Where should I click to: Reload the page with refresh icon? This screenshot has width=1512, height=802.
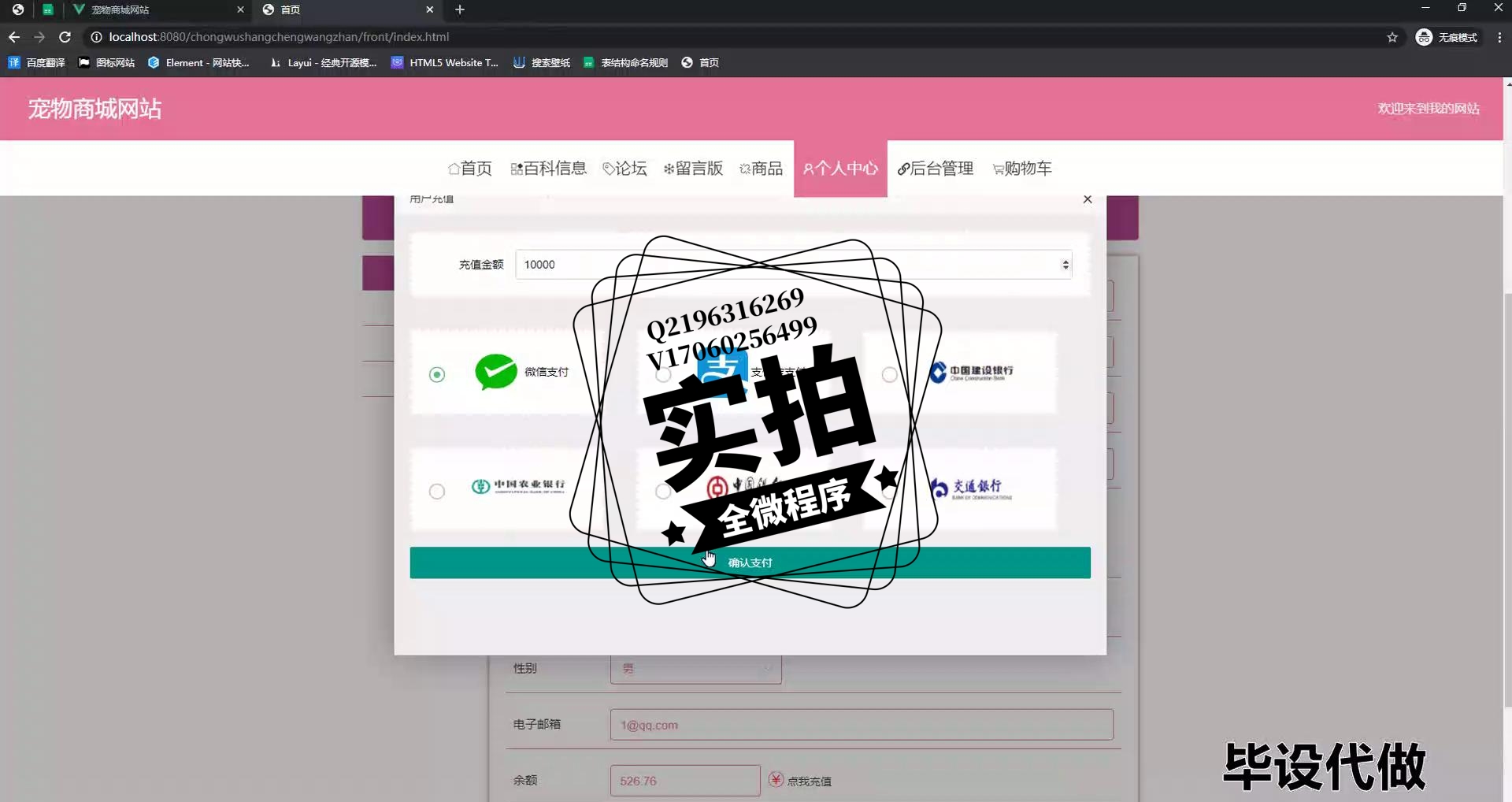tap(65, 37)
